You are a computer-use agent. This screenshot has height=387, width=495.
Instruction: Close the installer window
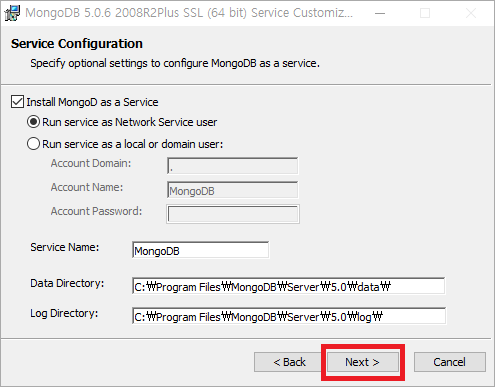coord(471,13)
